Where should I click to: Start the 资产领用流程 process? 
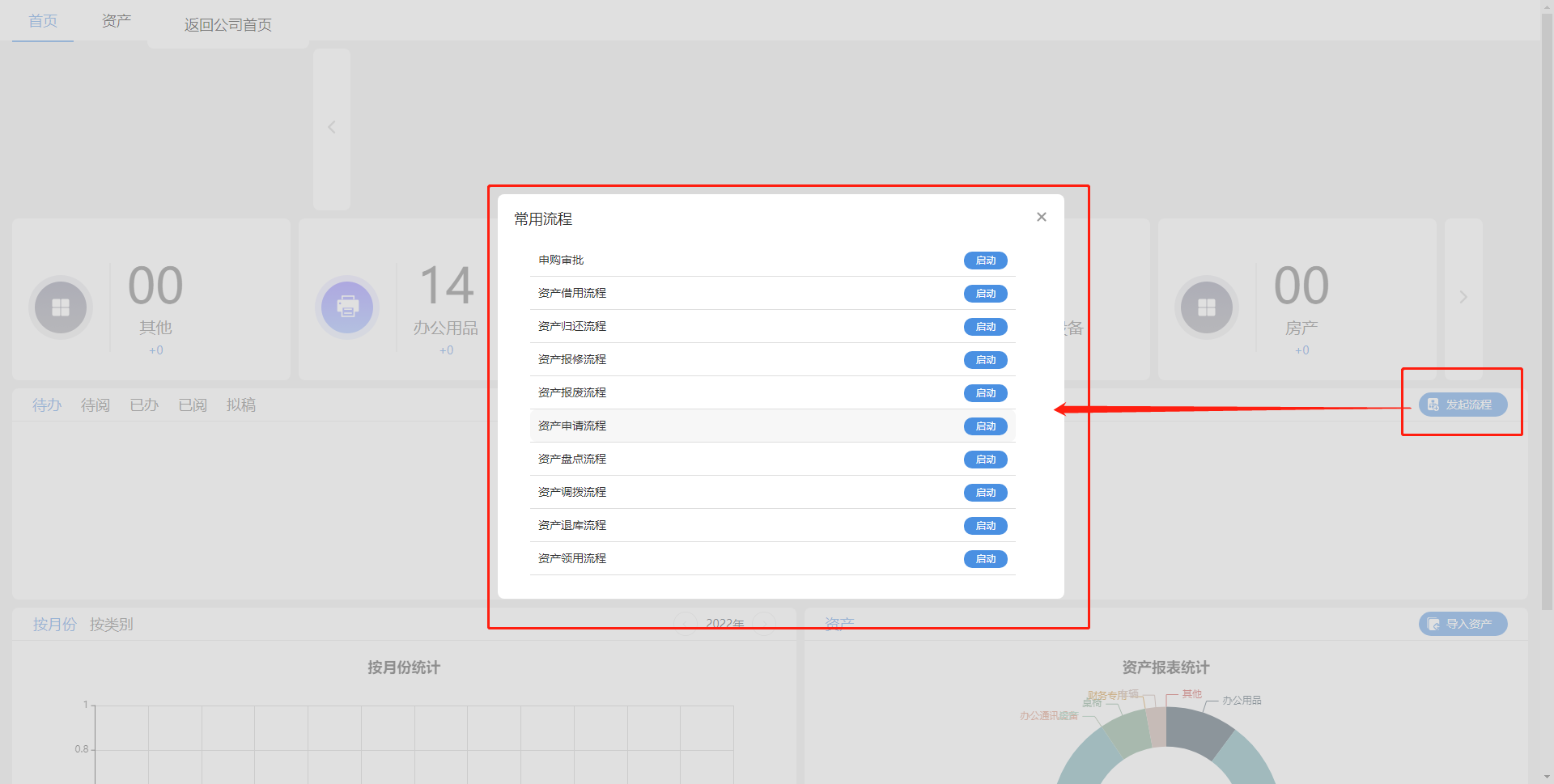(985, 559)
